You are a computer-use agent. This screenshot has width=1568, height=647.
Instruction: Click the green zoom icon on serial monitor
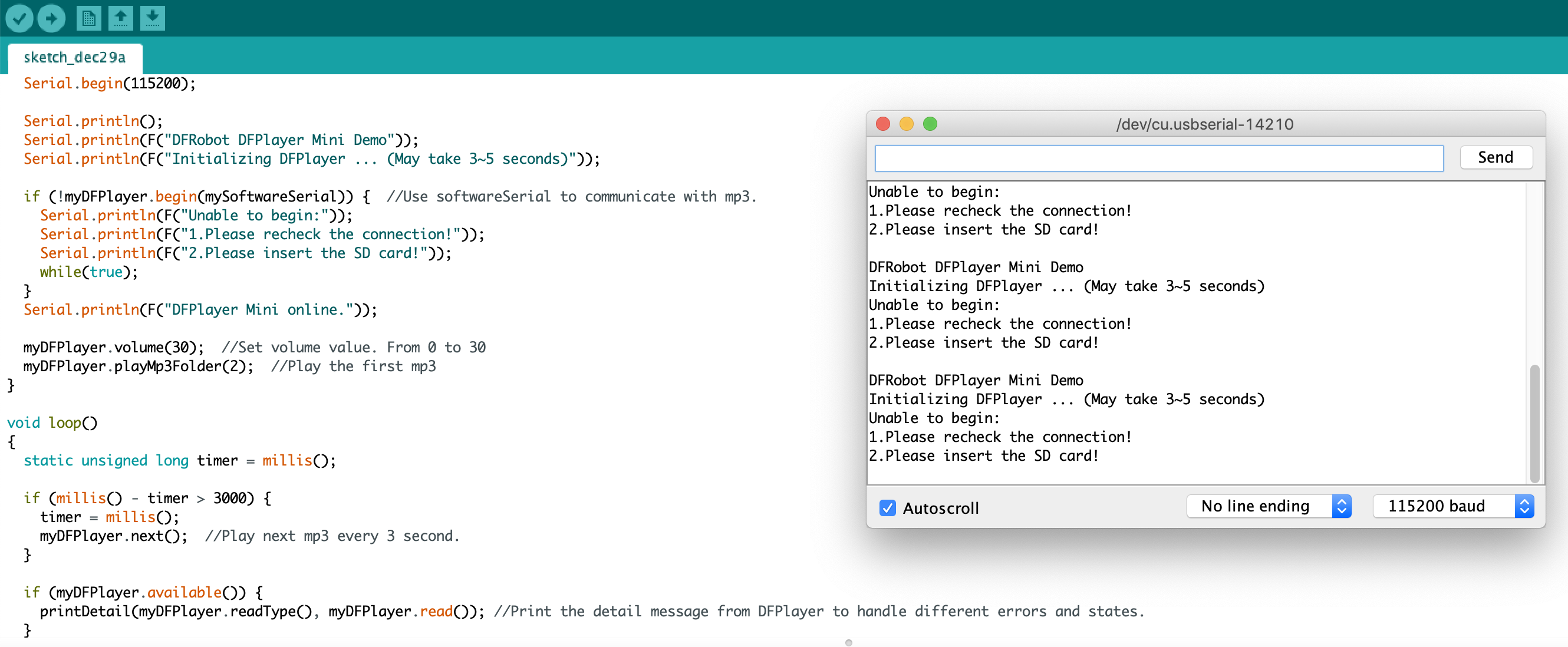tap(930, 124)
